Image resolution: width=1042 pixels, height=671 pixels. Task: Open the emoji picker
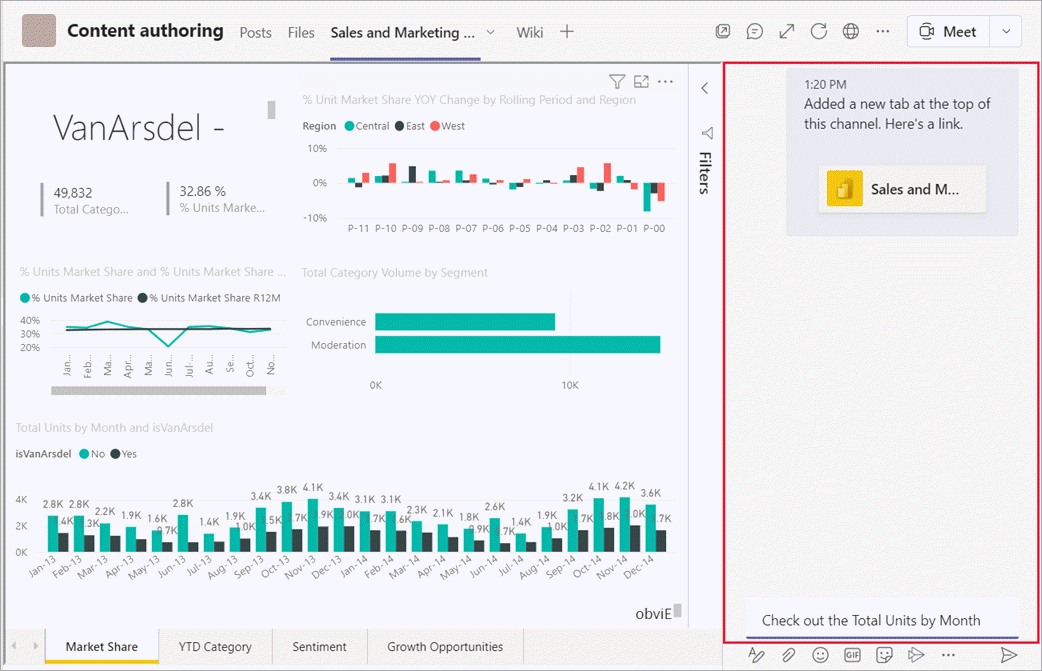tap(821, 655)
